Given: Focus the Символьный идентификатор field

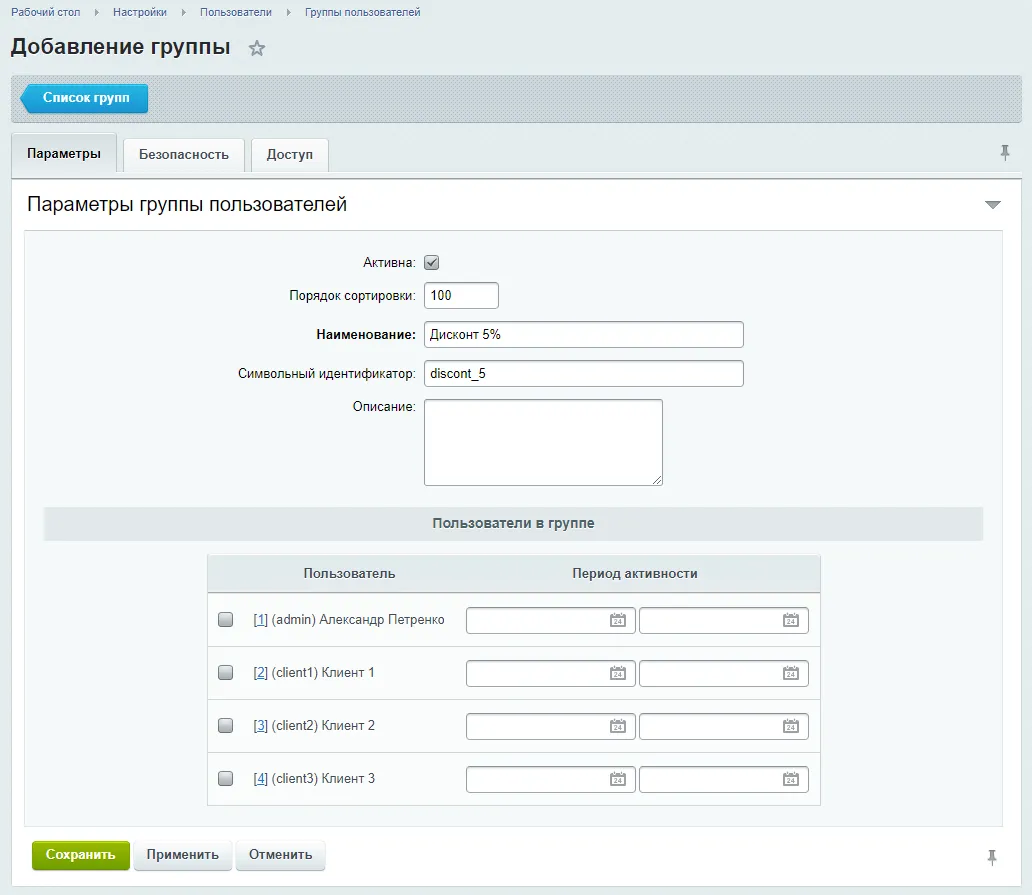Looking at the screenshot, I should (x=583, y=373).
